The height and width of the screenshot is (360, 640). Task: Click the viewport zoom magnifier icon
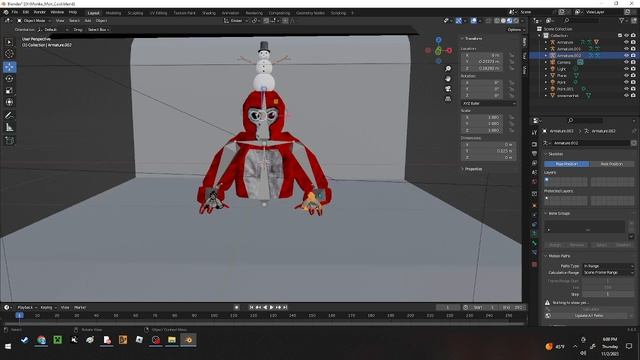(448, 69)
